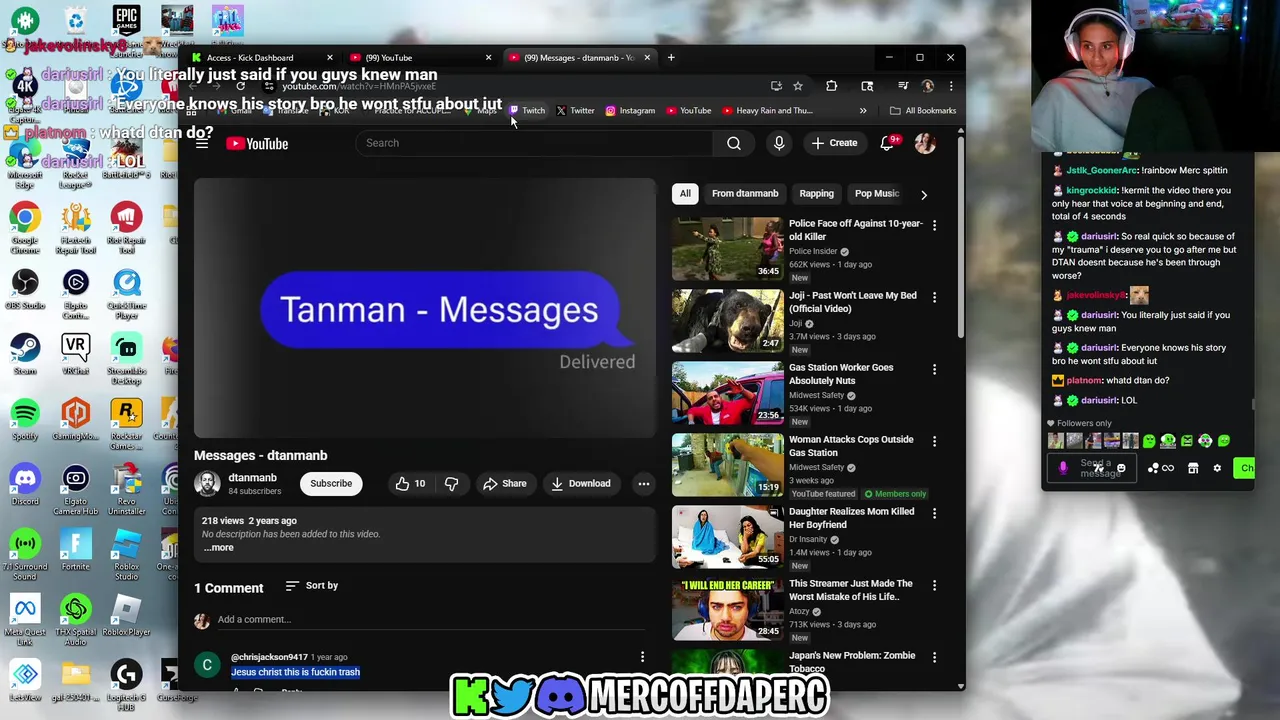This screenshot has width=1280, height=720.
Task: Click the YouTube search magnifier button
Action: point(734,143)
